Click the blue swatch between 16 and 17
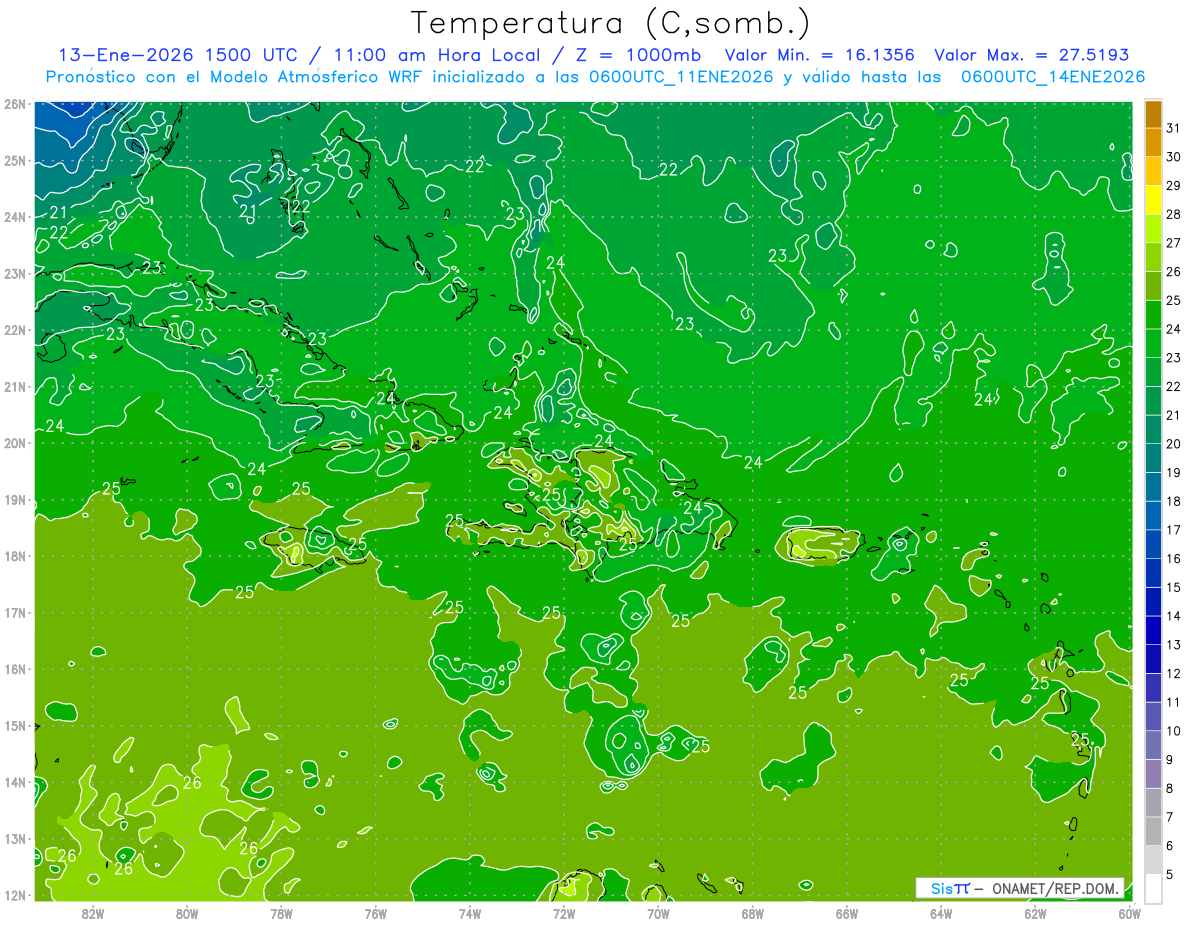The width and height of the screenshot is (1200, 927). [1153, 544]
